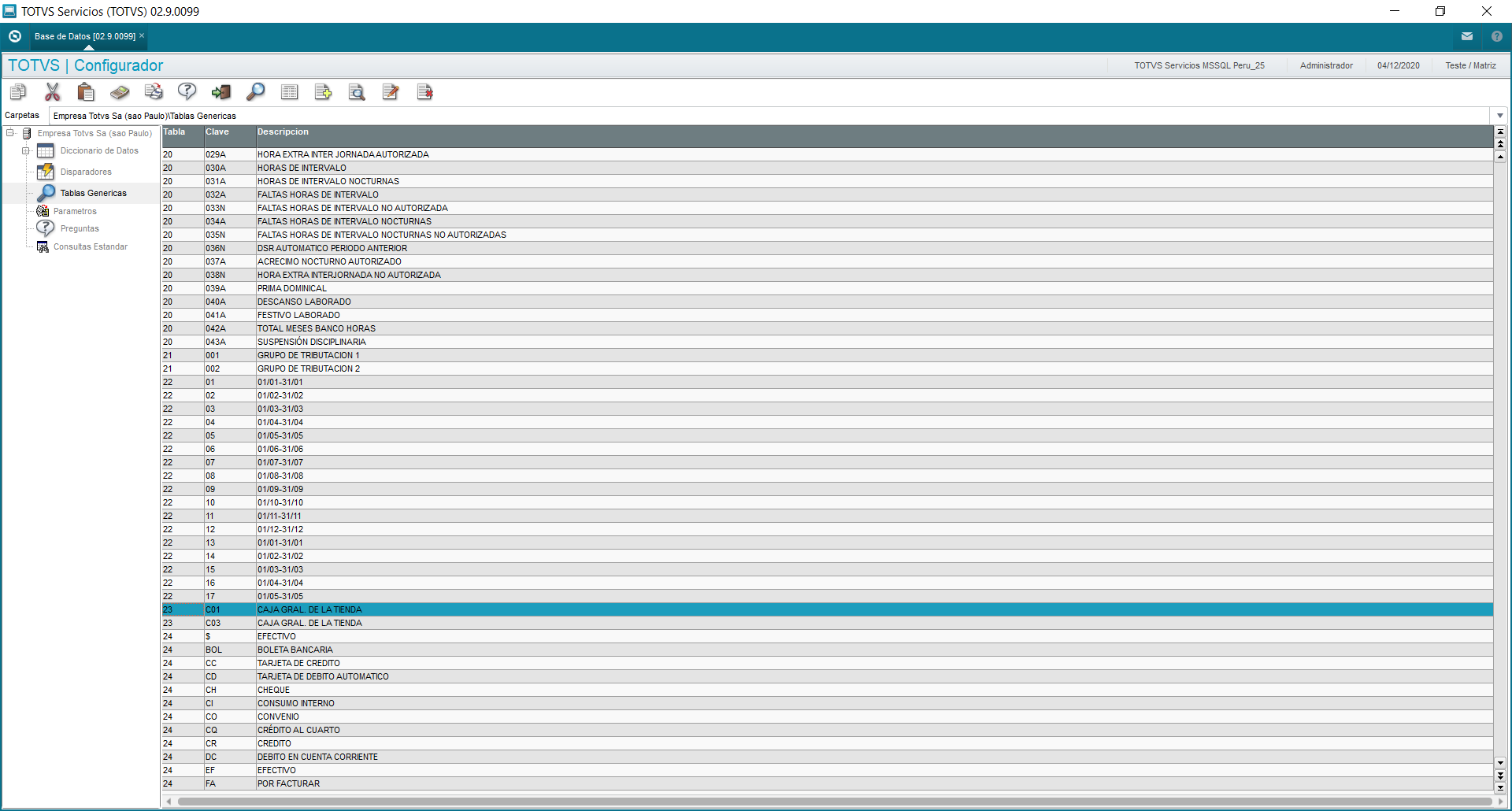Click the list sheet toolbar icon
1512x811 pixels.
pyautogui.click(x=289, y=92)
